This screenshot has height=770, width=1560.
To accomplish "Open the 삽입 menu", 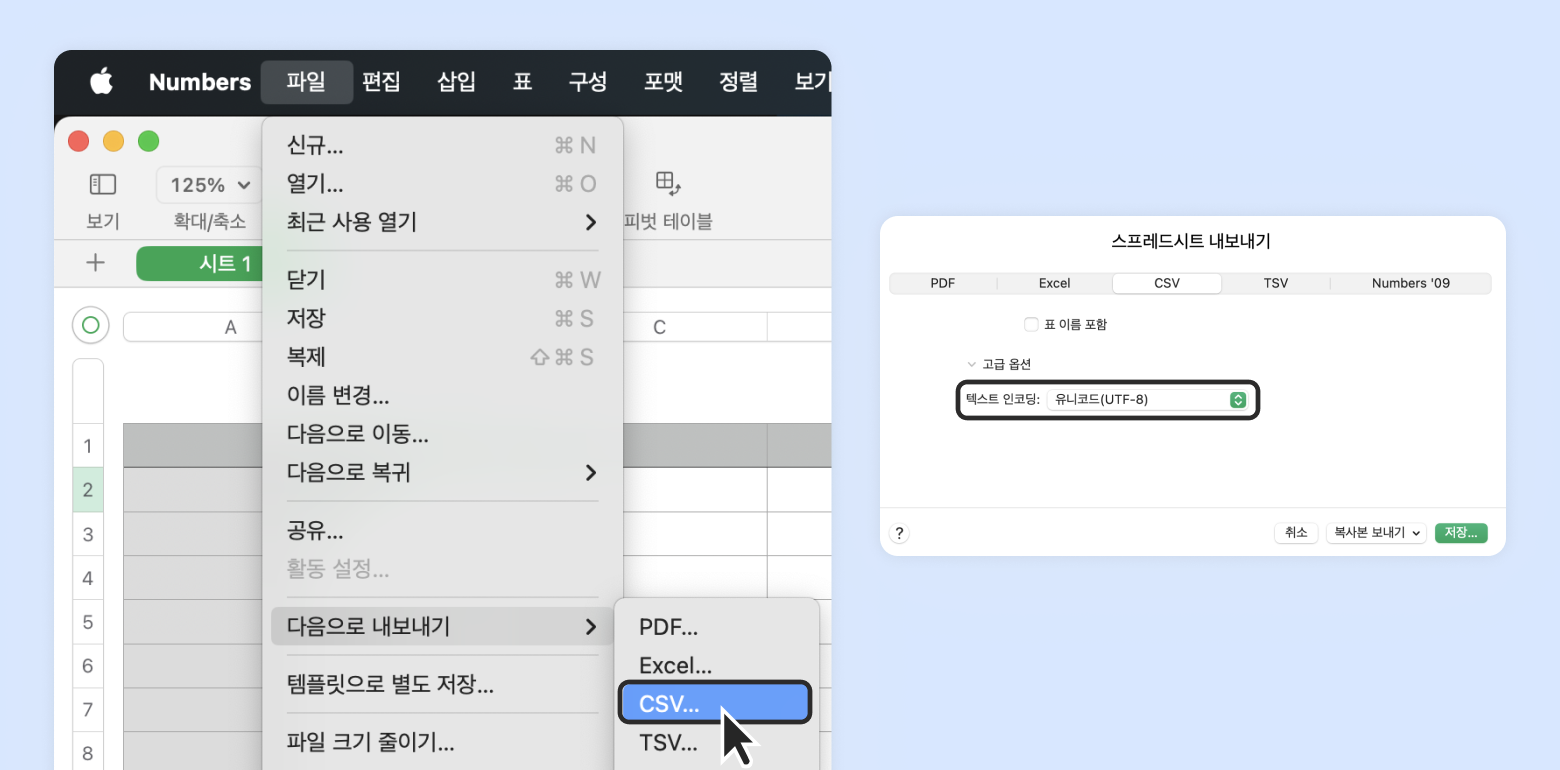I will (456, 82).
